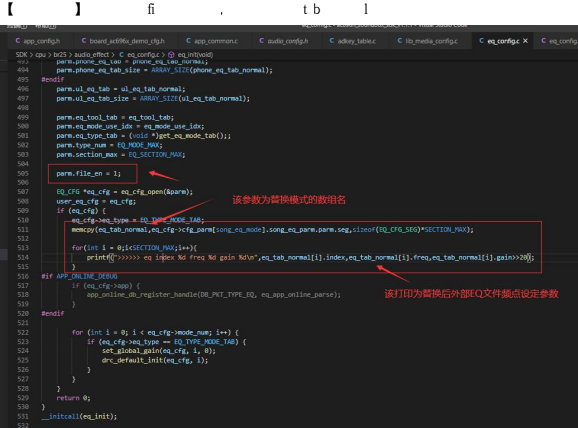
Task: Click the br25 breadcrumb segment
Action: click(x=60, y=55)
